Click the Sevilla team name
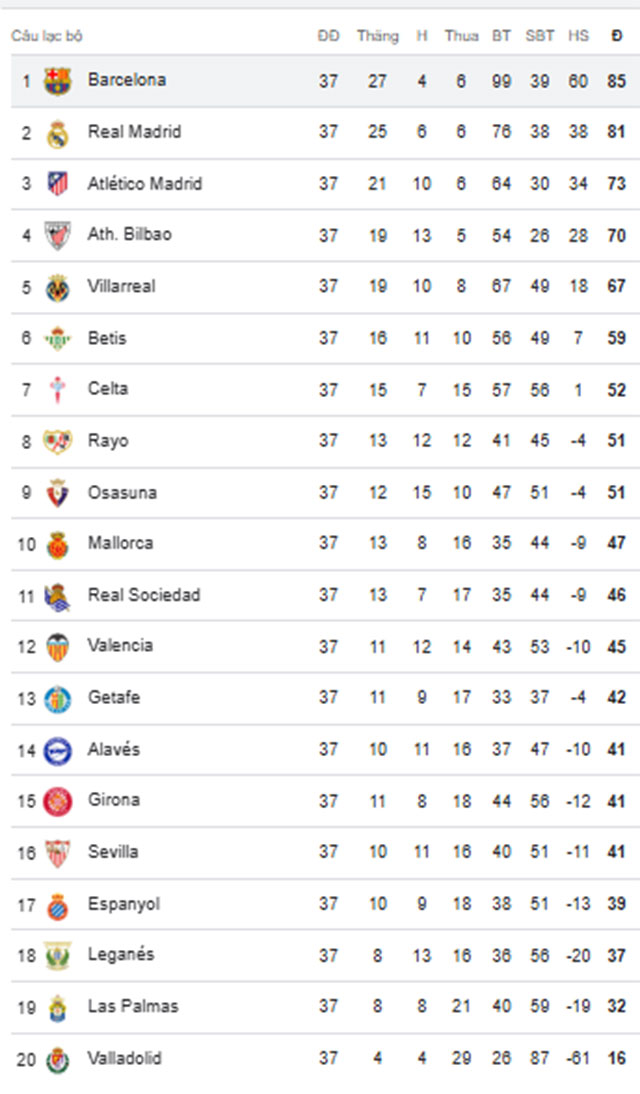Screen dimensions: 640x1094 point(112,851)
